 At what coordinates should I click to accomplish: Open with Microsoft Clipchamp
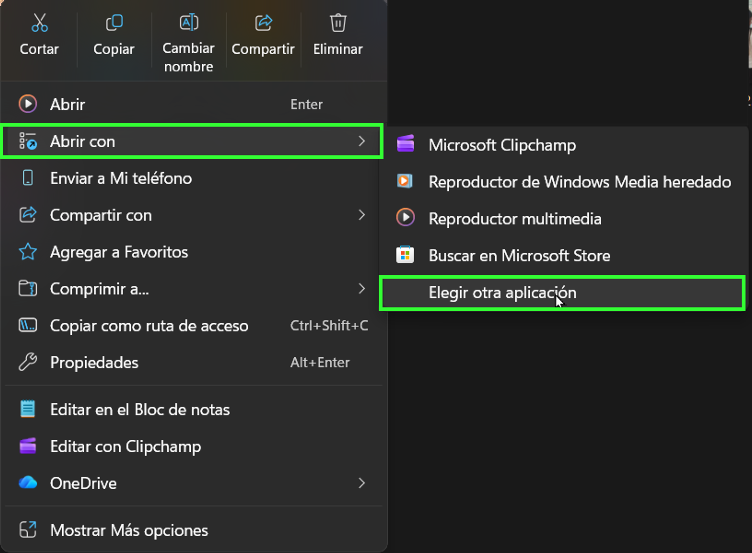point(564,144)
